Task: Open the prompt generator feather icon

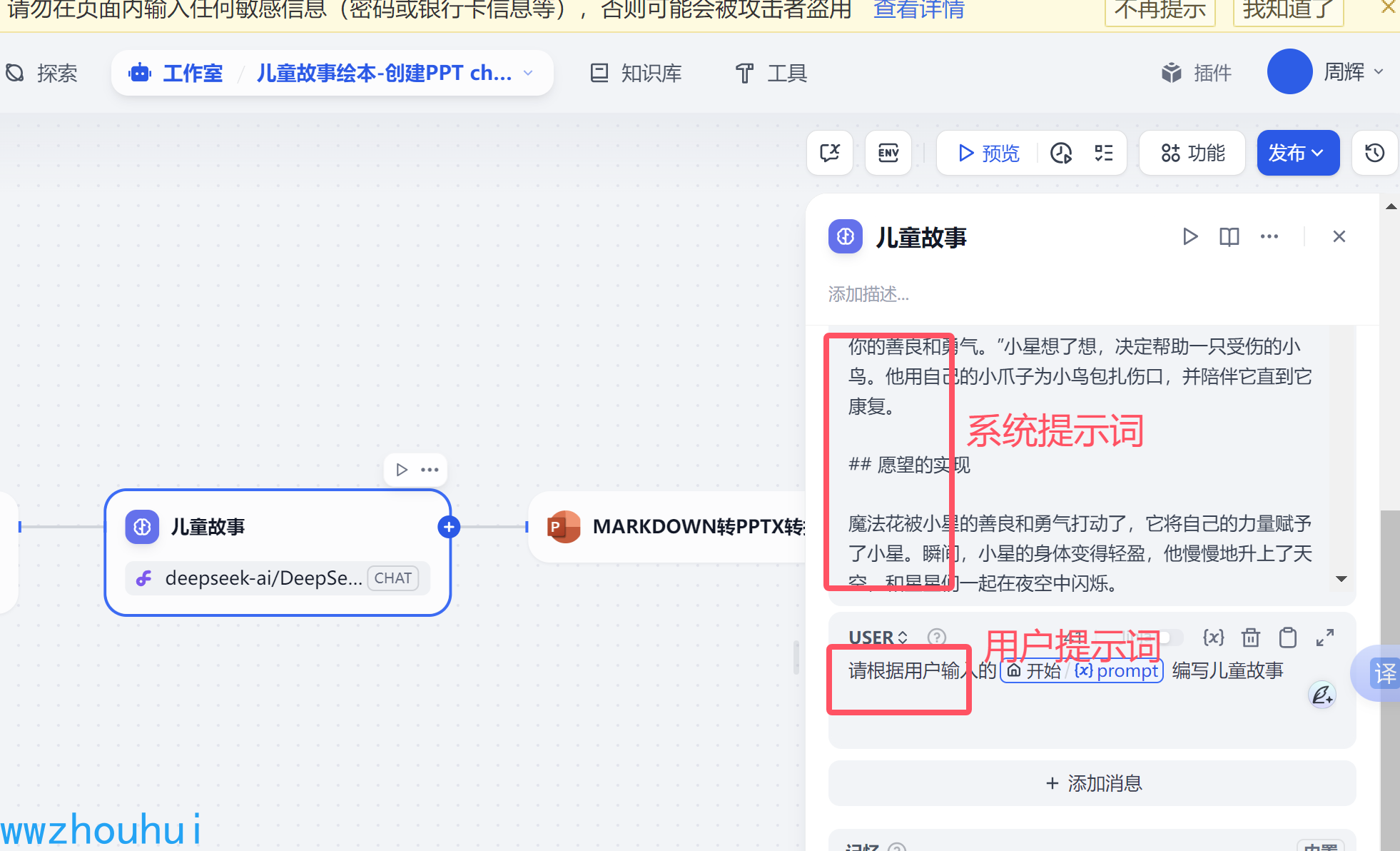Action: 1322,695
